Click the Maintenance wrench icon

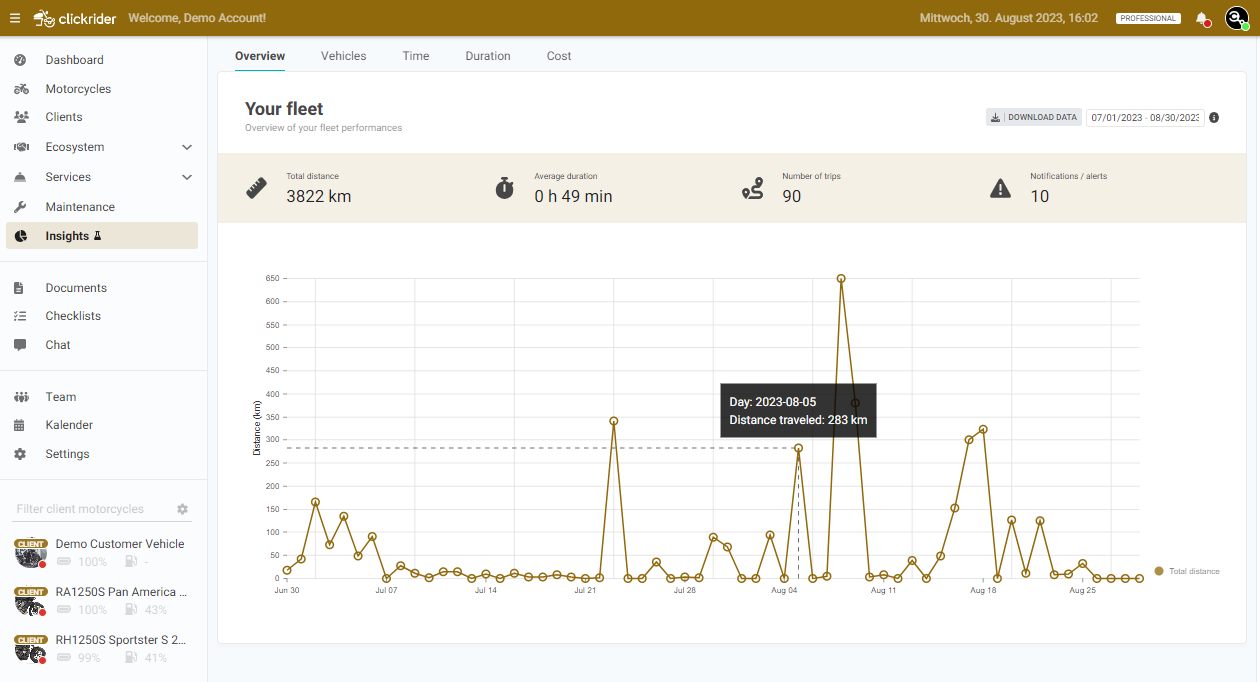coord(20,207)
